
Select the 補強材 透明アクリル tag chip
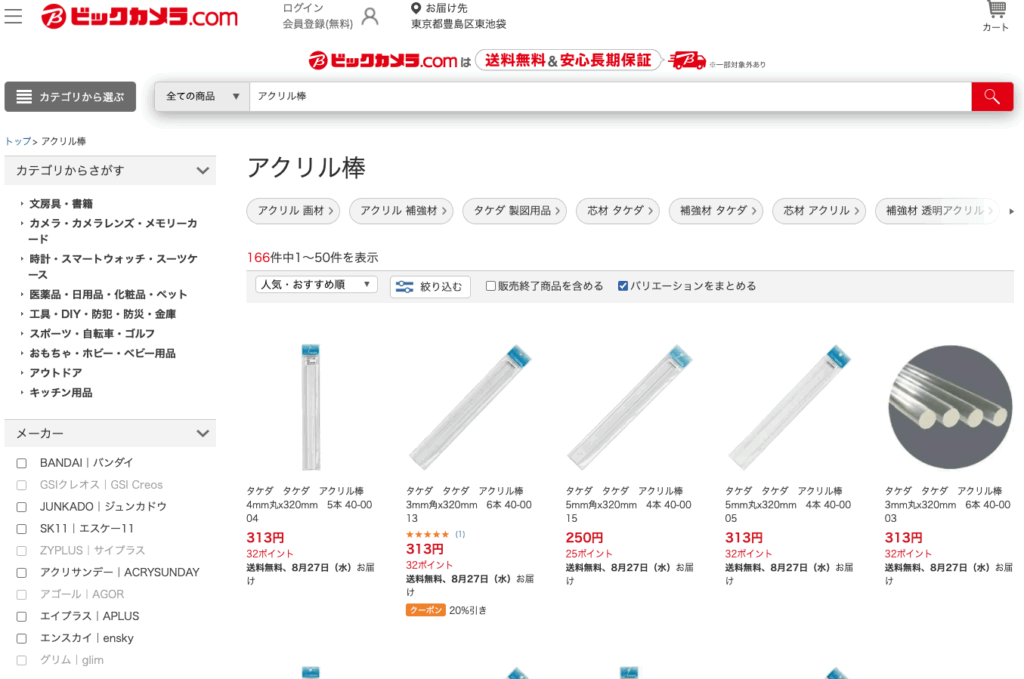[x=937, y=211]
